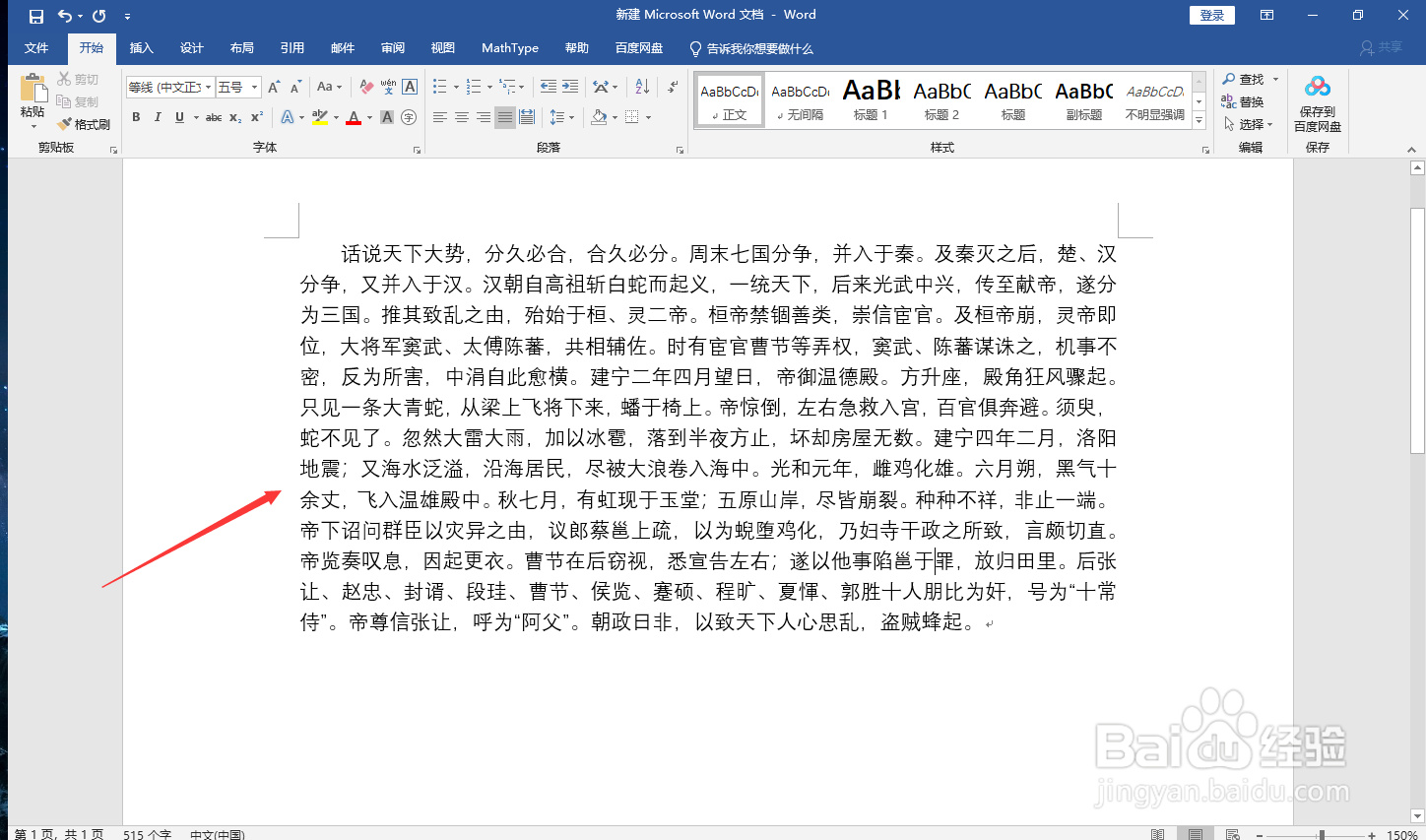
Task: Toggle character shading (gray A)
Action: pos(387,117)
